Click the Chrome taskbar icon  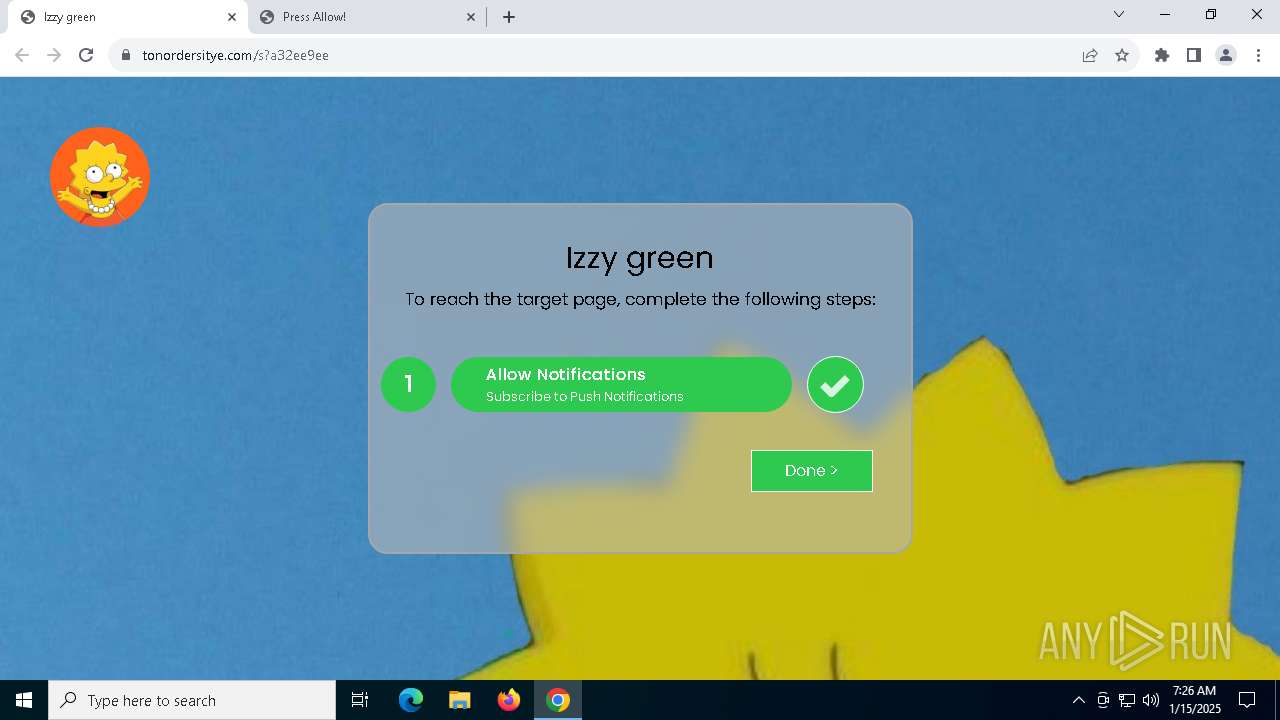click(558, 700)
